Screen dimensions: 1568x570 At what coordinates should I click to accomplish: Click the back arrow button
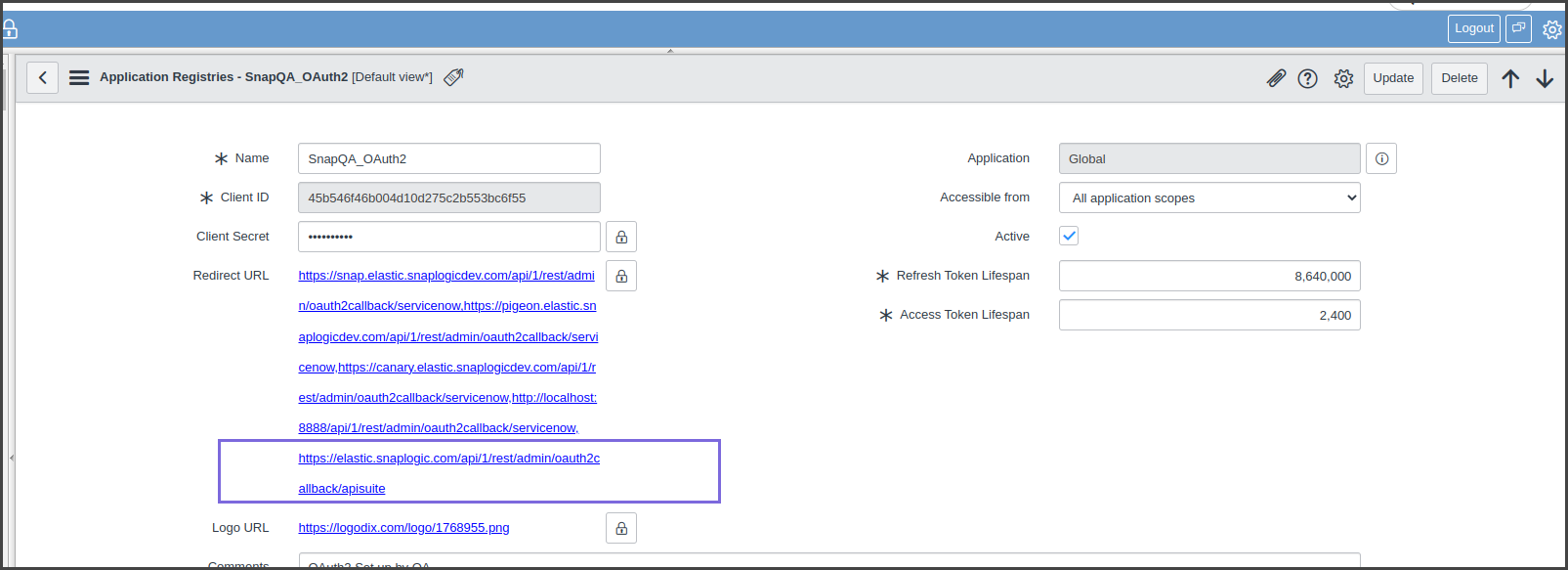42,77
